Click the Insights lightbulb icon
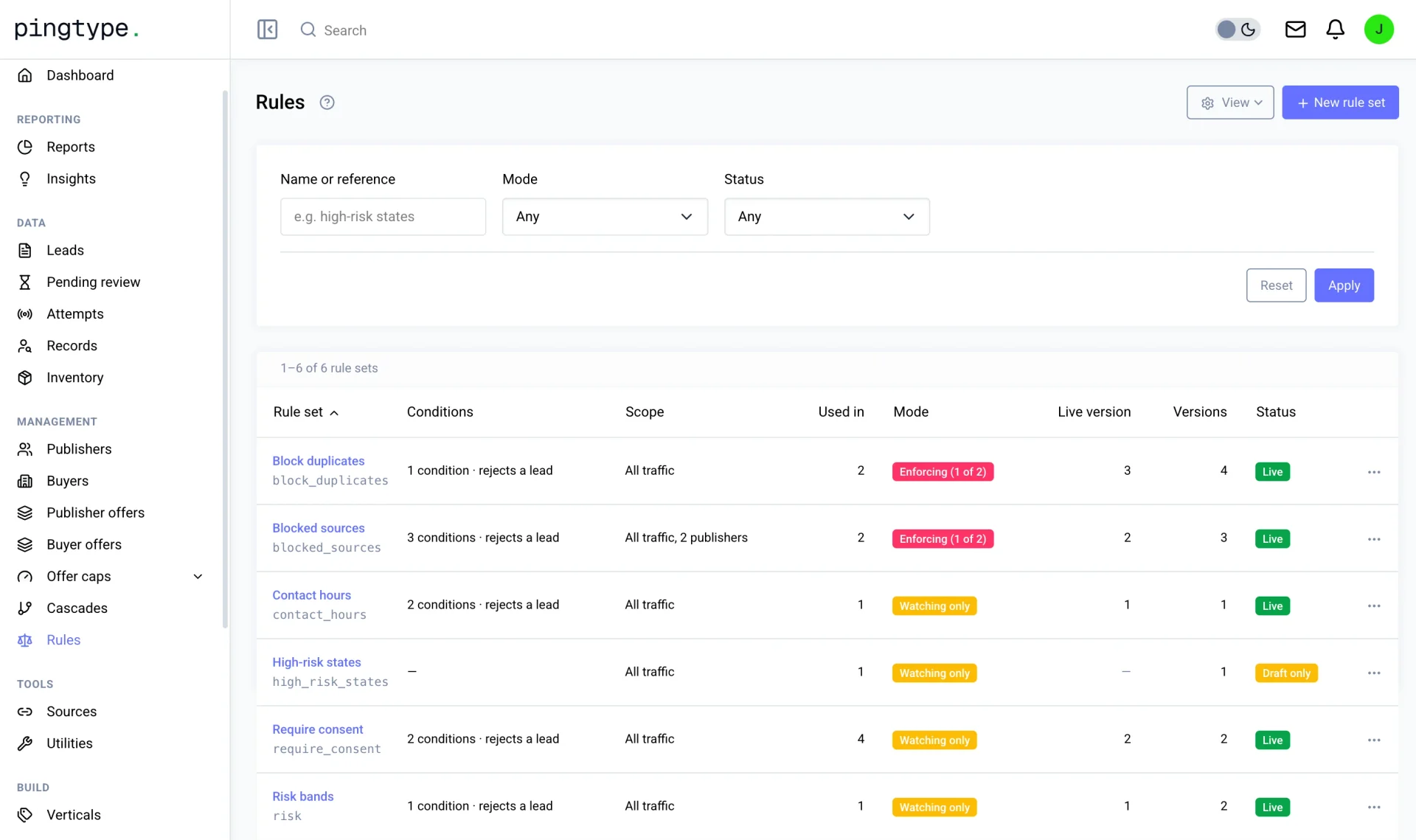The width and height of the screenshot is (1416, 840). pos(25,178)
